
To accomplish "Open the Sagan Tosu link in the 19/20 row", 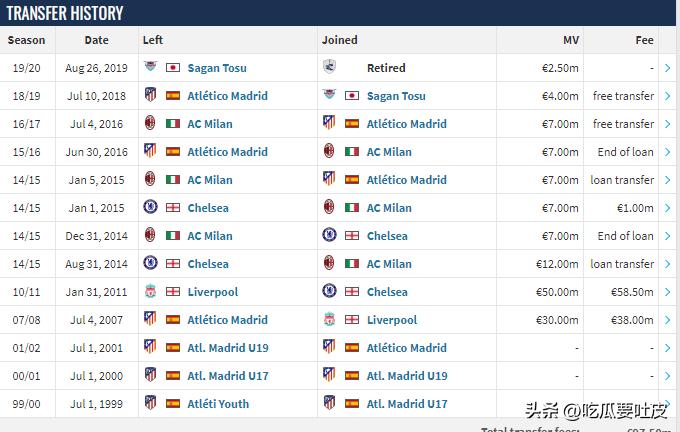I will 217,68.
